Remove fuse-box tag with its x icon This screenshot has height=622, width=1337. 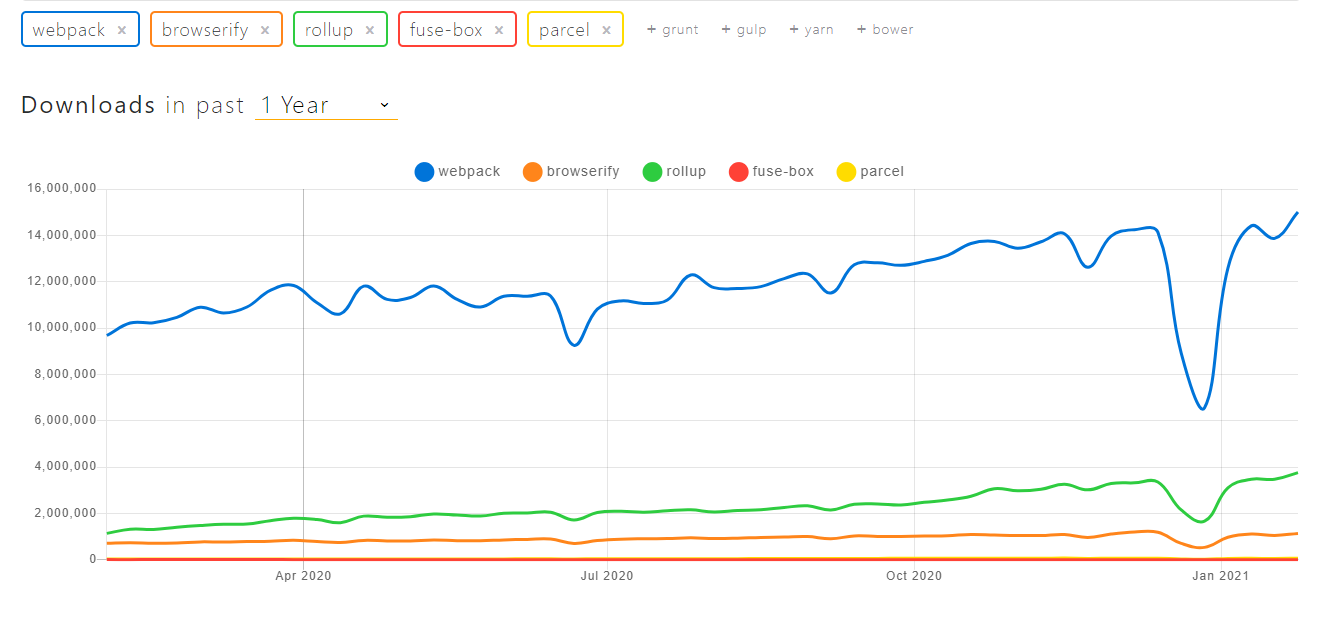point(499,30)
